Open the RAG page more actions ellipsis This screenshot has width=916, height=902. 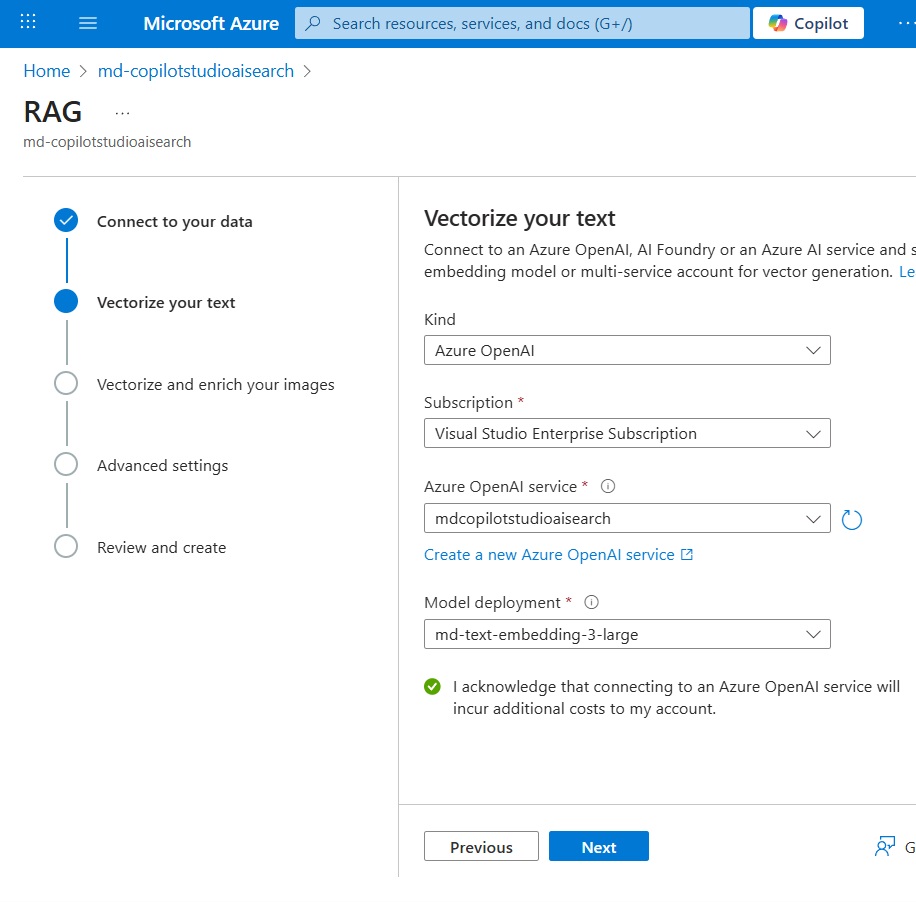point(123,113)
